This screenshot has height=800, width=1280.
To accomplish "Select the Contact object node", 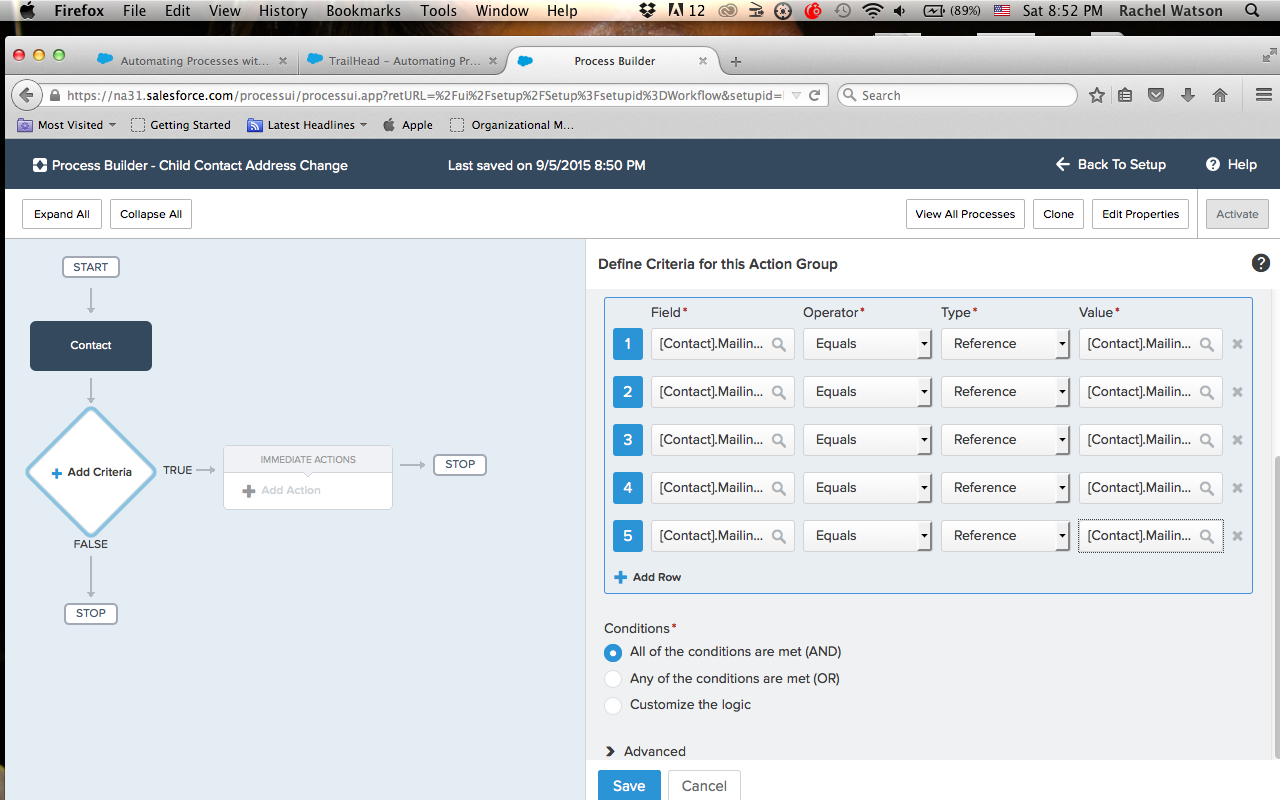I will tap(91, 345).
